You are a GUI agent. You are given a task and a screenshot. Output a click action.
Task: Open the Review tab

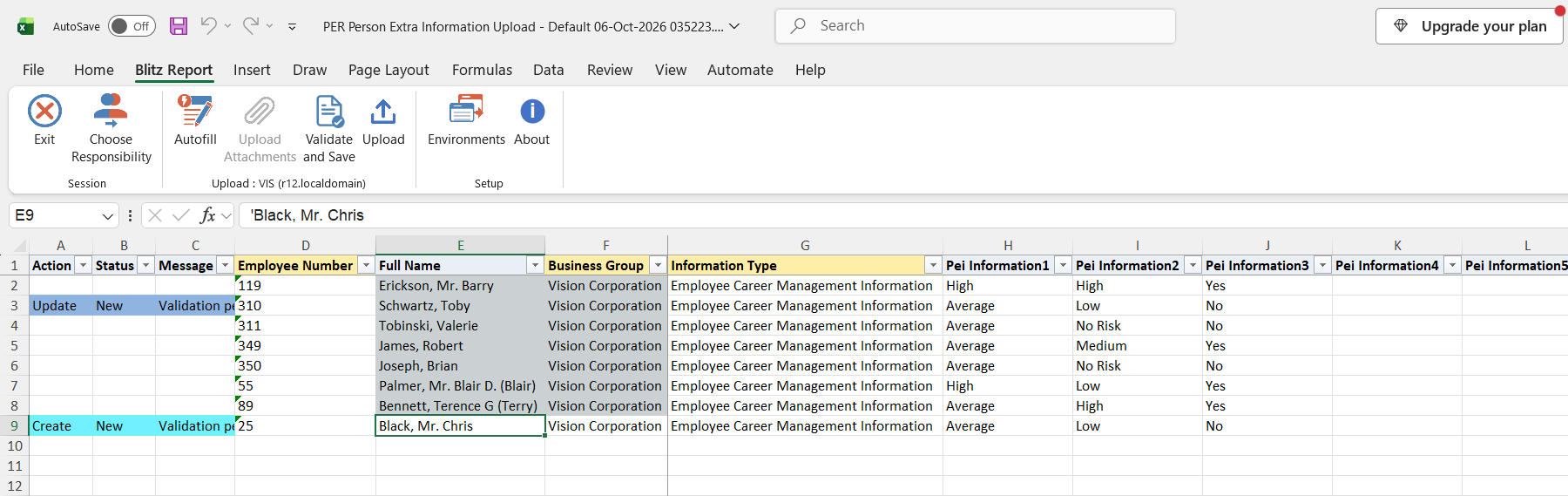pyautogui.click(x=610, y=70)
